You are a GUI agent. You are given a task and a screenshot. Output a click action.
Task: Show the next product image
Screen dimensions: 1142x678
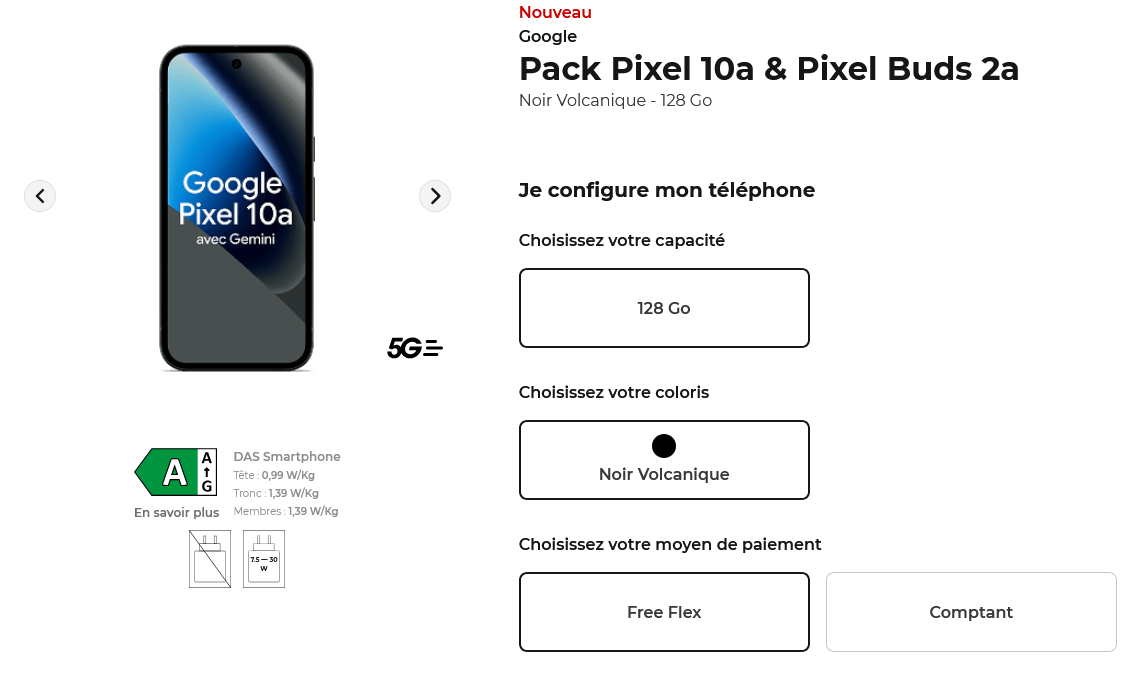click(x=435, y=196)
